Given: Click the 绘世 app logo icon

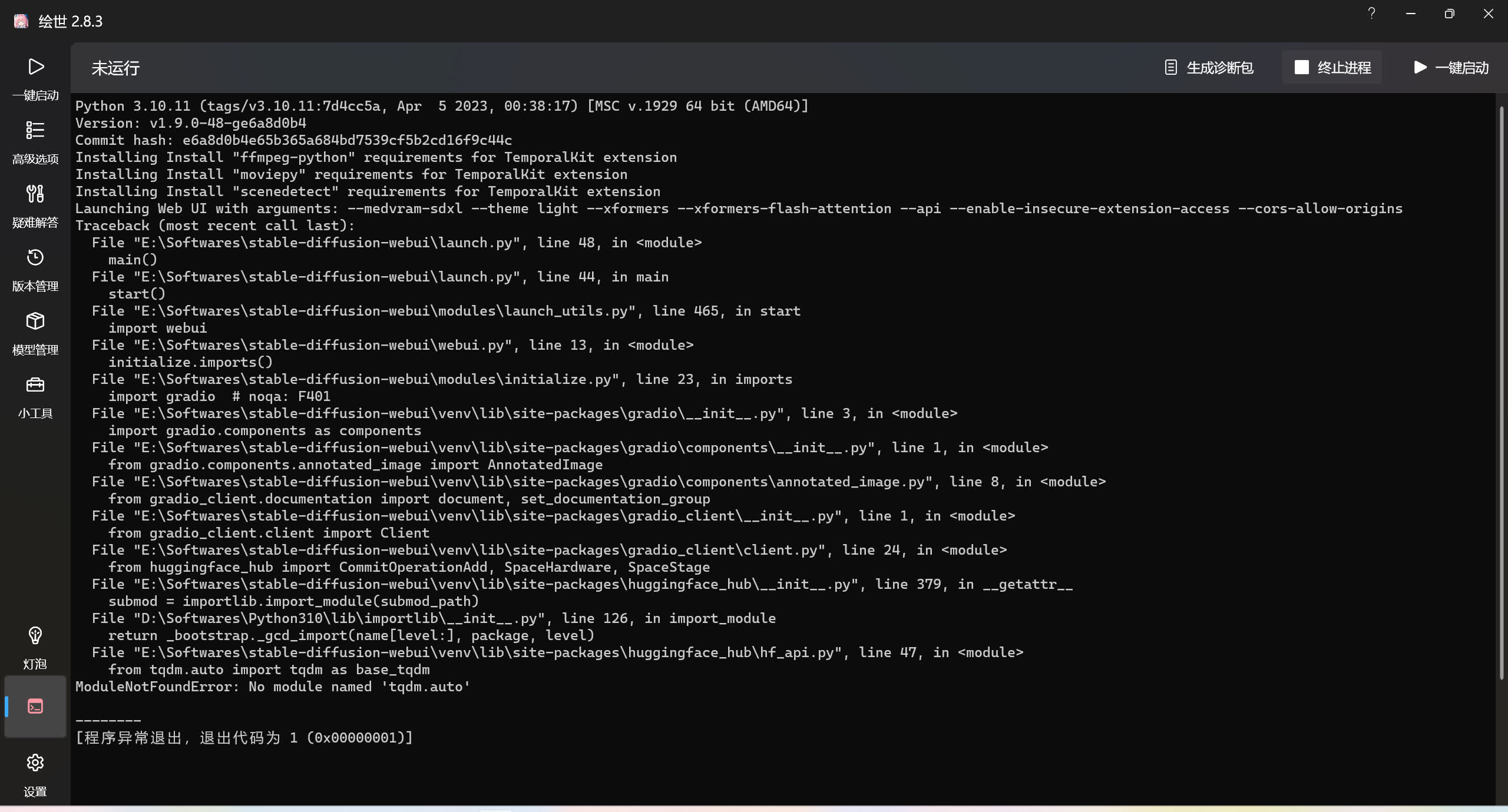Looking at the screenshot, I should click(x=21, y=21).
